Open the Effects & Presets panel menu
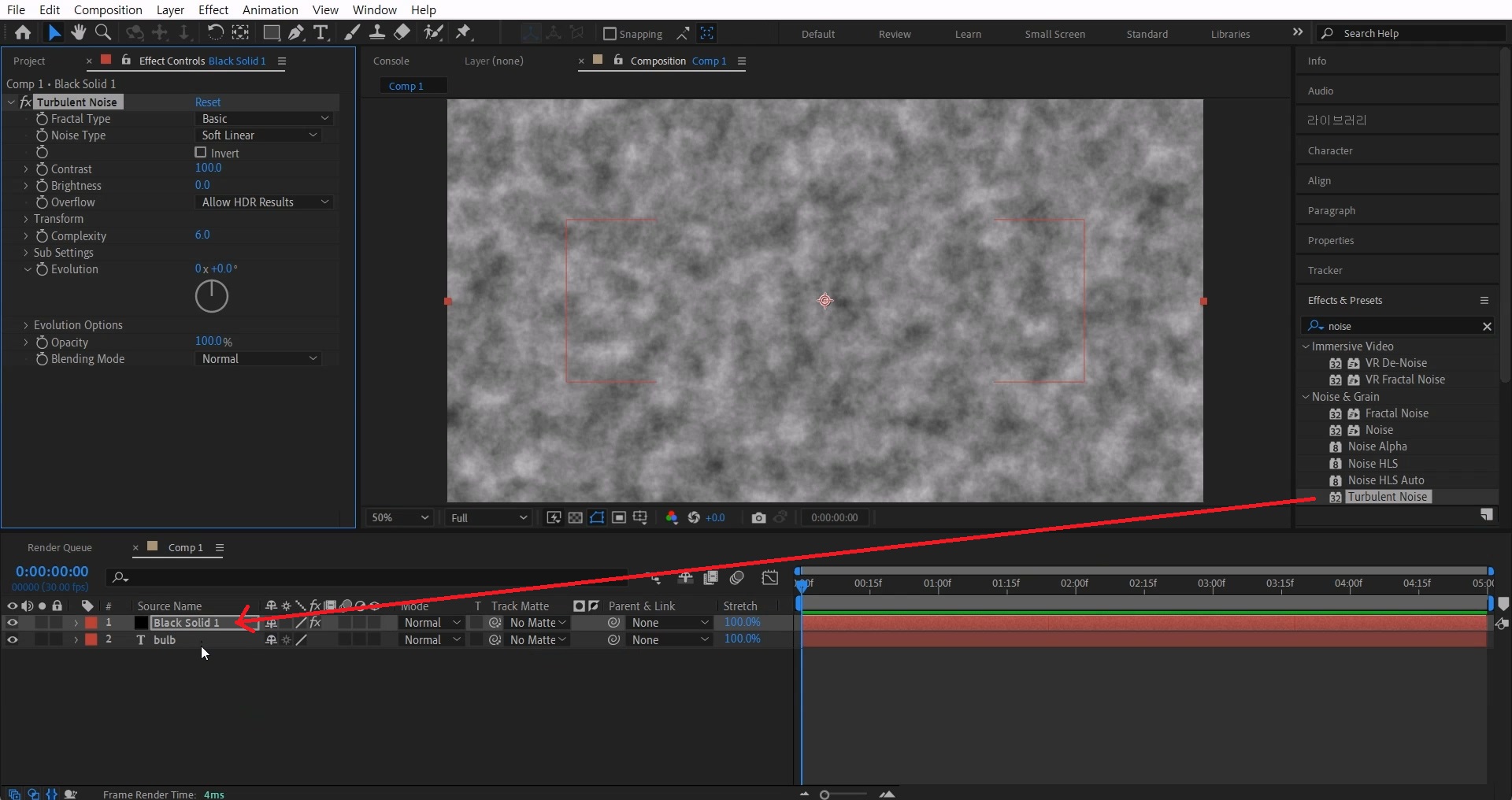The image size is (1512, 800). tap(1484, 300)
